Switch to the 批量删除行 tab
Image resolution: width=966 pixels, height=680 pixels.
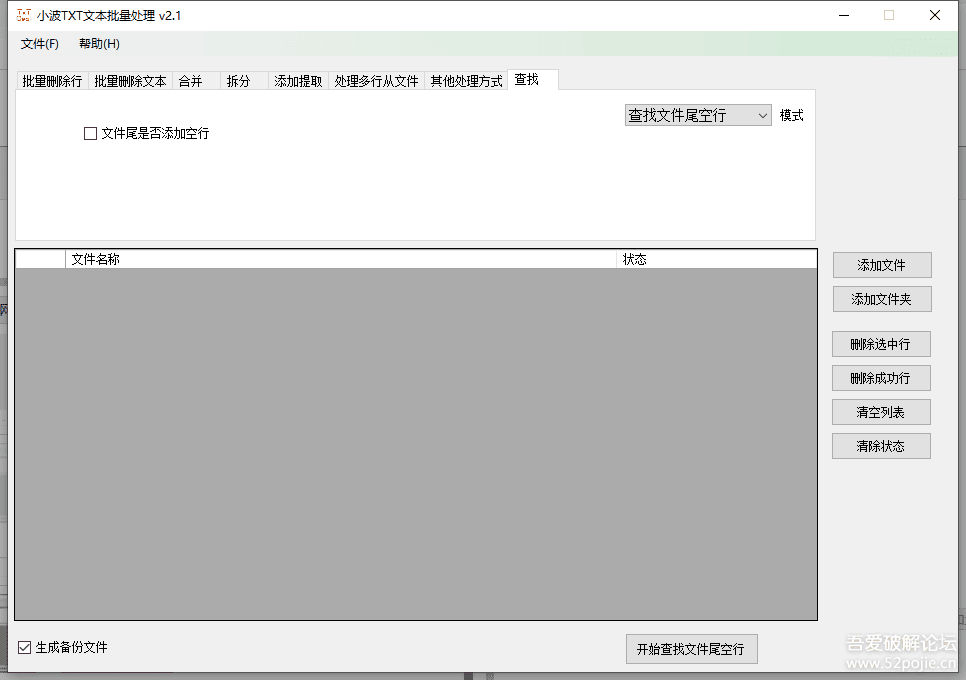(x=50, y=82)
